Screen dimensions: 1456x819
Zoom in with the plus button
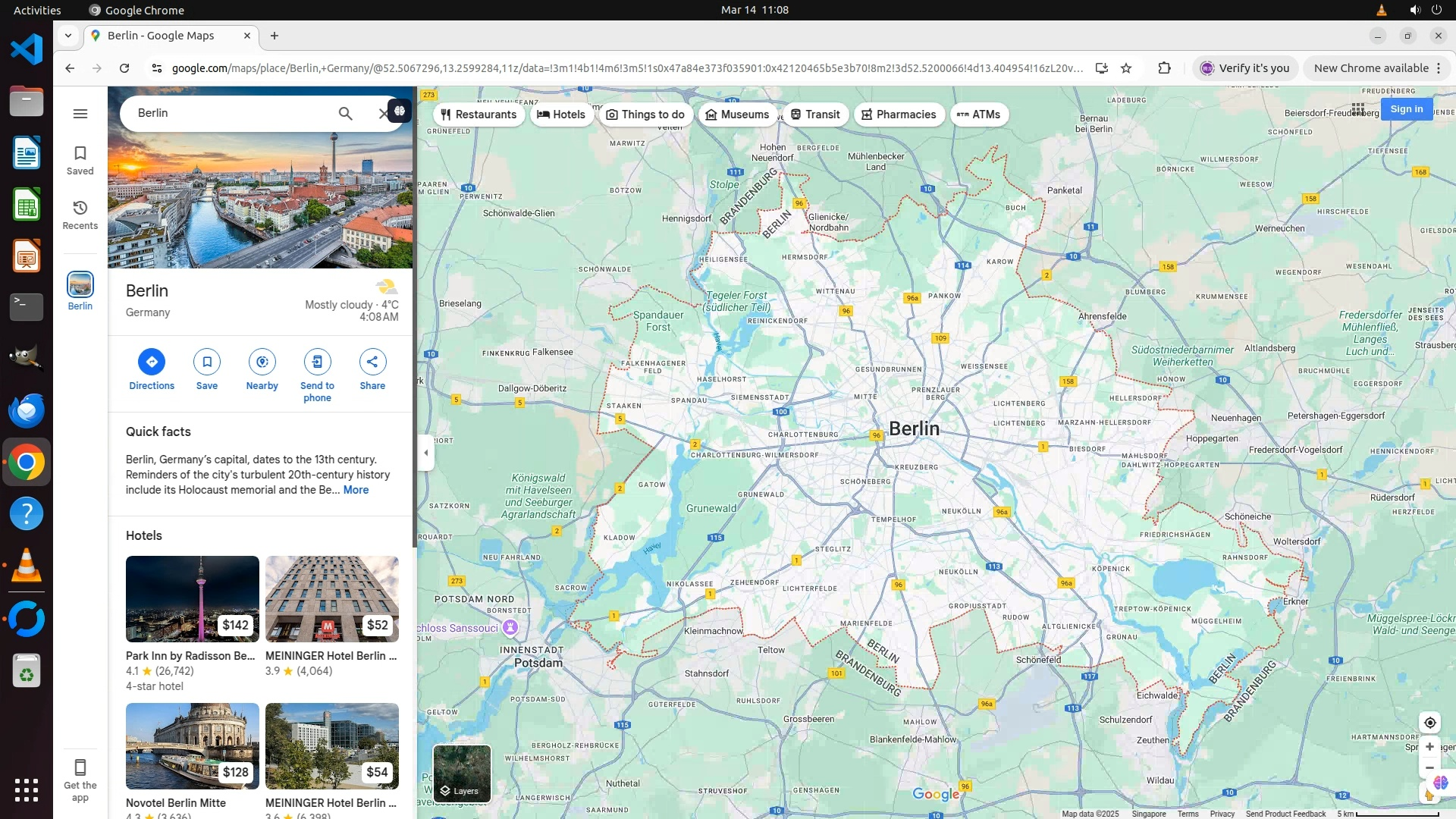click(1429, 747)
